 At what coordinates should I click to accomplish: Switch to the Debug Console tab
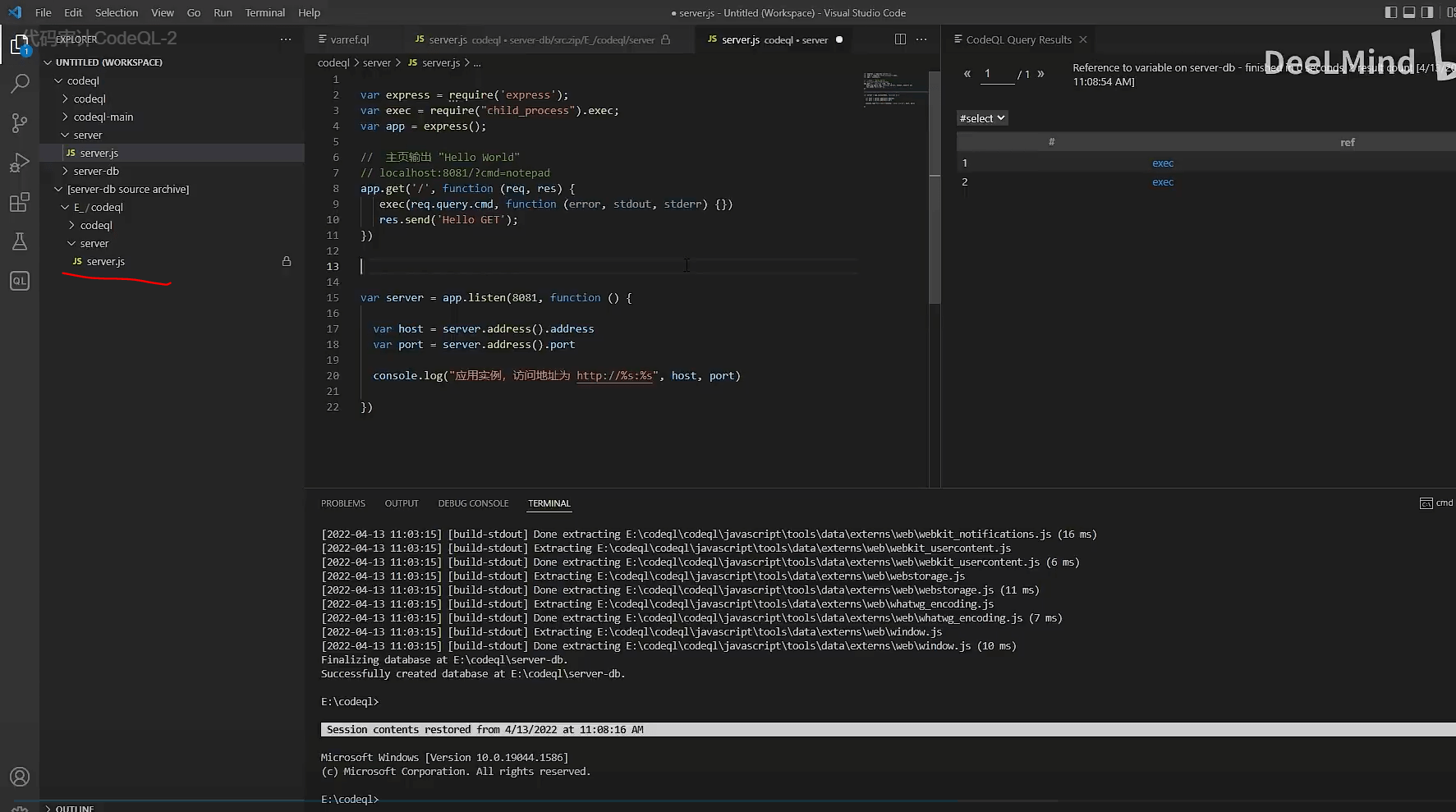click(x=473, y=503)
